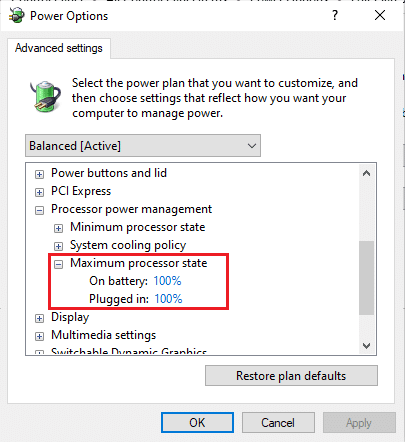The width and height of the screenshot is (405, 442).
Task: Expand the Display settings node
Action: click(39, 318)
